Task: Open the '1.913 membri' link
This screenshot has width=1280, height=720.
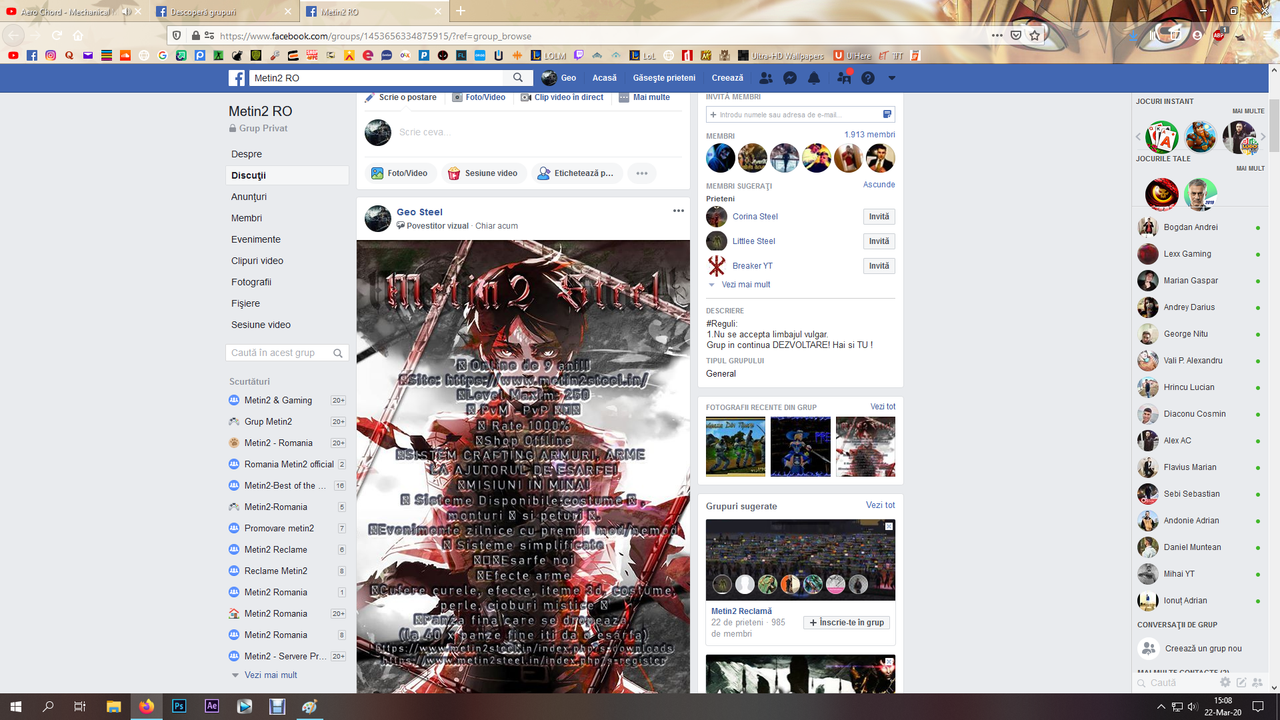Action: point(869,134)
